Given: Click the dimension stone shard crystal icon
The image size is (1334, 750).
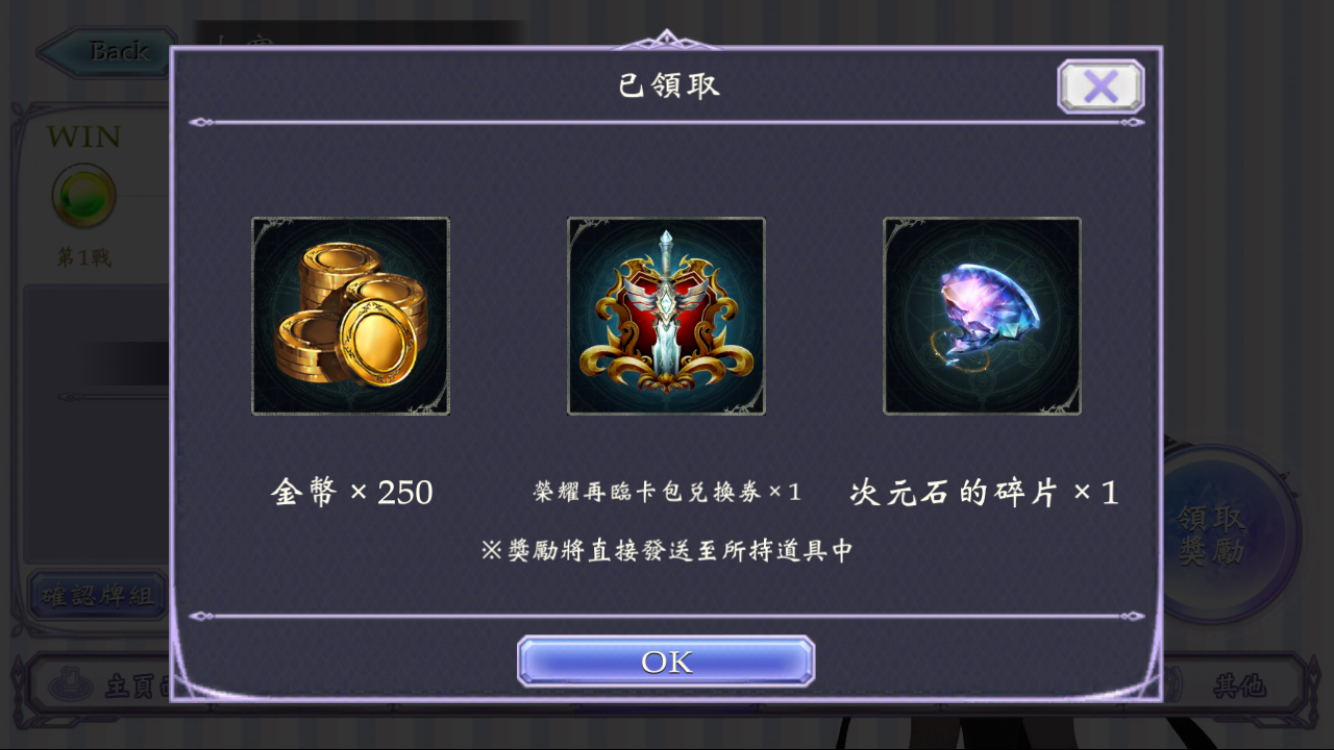Looking at the screenshot, I should click(982, 316).
